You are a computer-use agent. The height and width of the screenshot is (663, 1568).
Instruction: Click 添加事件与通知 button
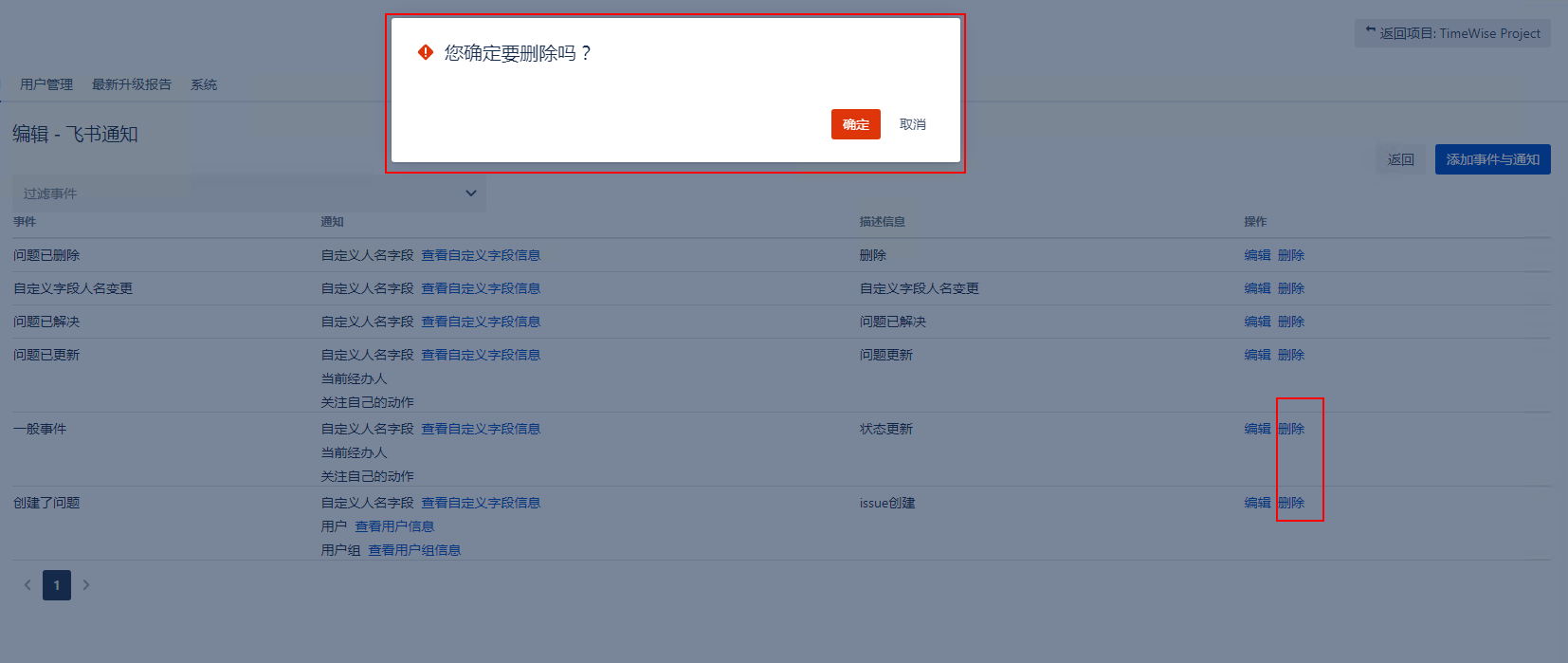coord(1492,159)
